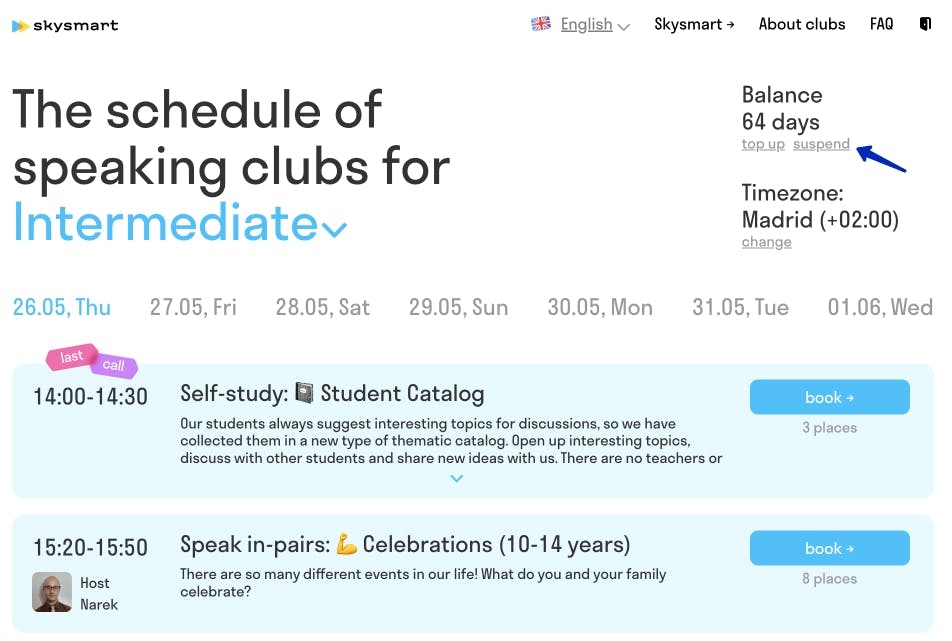The height and width of the screenshot is (641, 952).
Task: Expand the Student Catalog description chevron
Action: click(x=457, y=478)
